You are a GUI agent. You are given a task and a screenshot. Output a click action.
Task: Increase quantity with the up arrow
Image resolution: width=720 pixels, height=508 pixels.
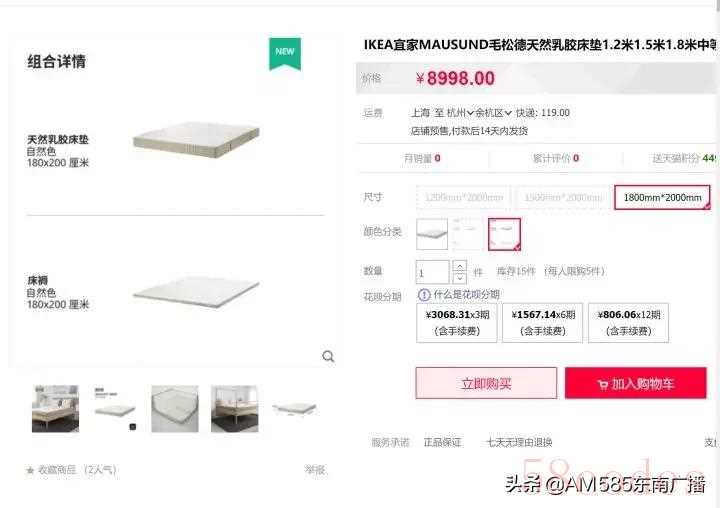(x=460, y=266)
